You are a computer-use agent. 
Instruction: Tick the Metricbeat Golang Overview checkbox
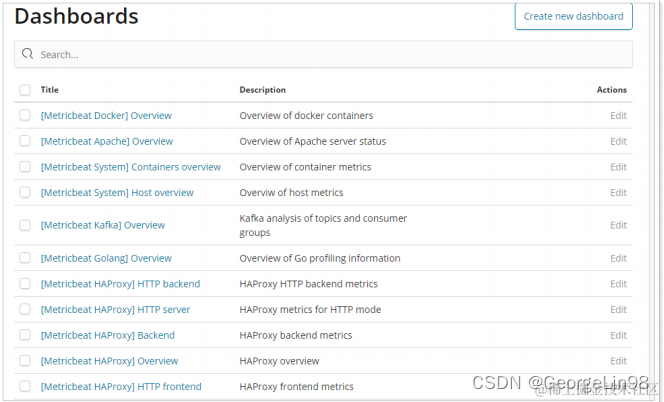coord(25,258)
